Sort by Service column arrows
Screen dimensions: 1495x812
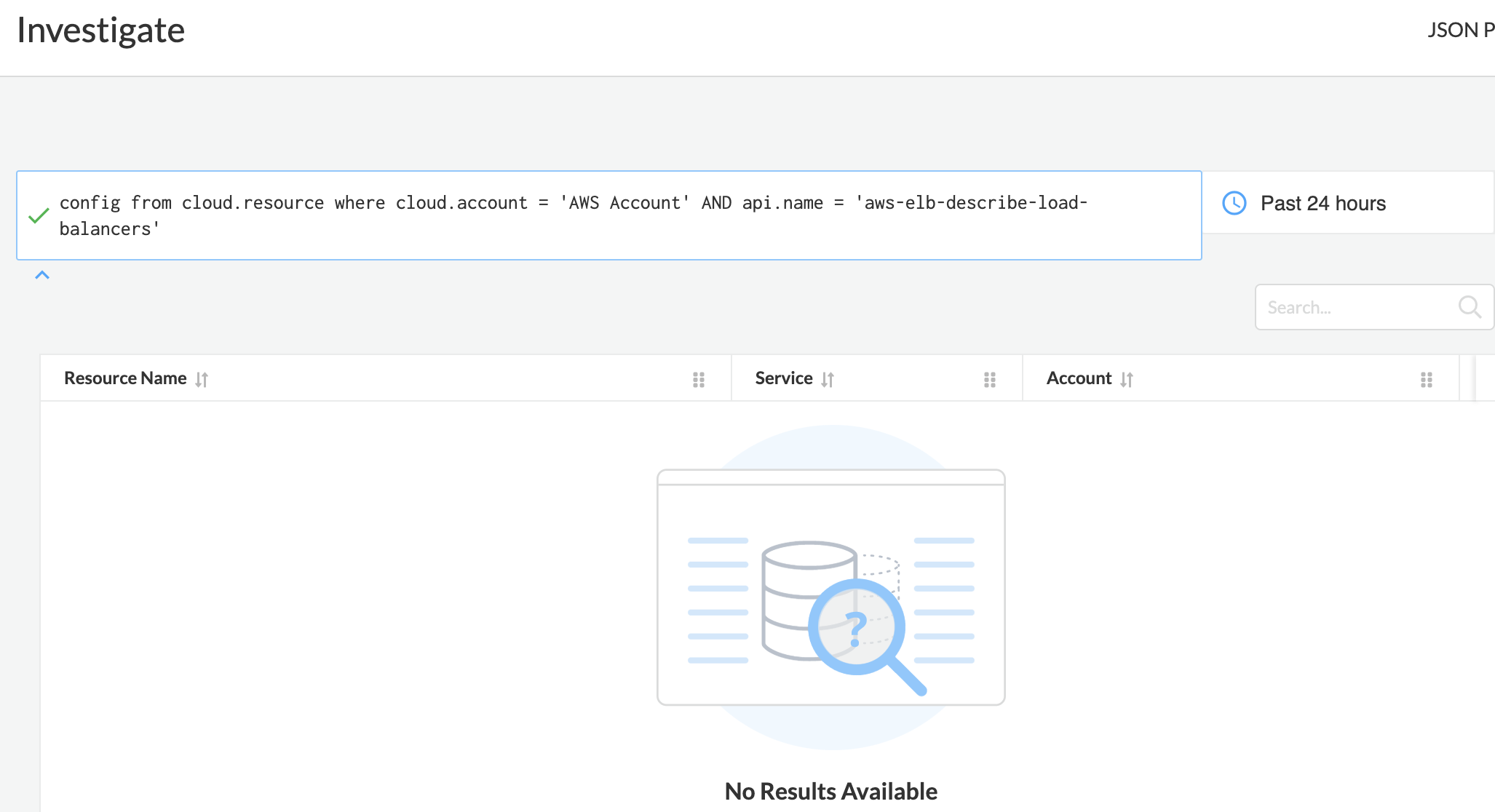tap(828, 379)
